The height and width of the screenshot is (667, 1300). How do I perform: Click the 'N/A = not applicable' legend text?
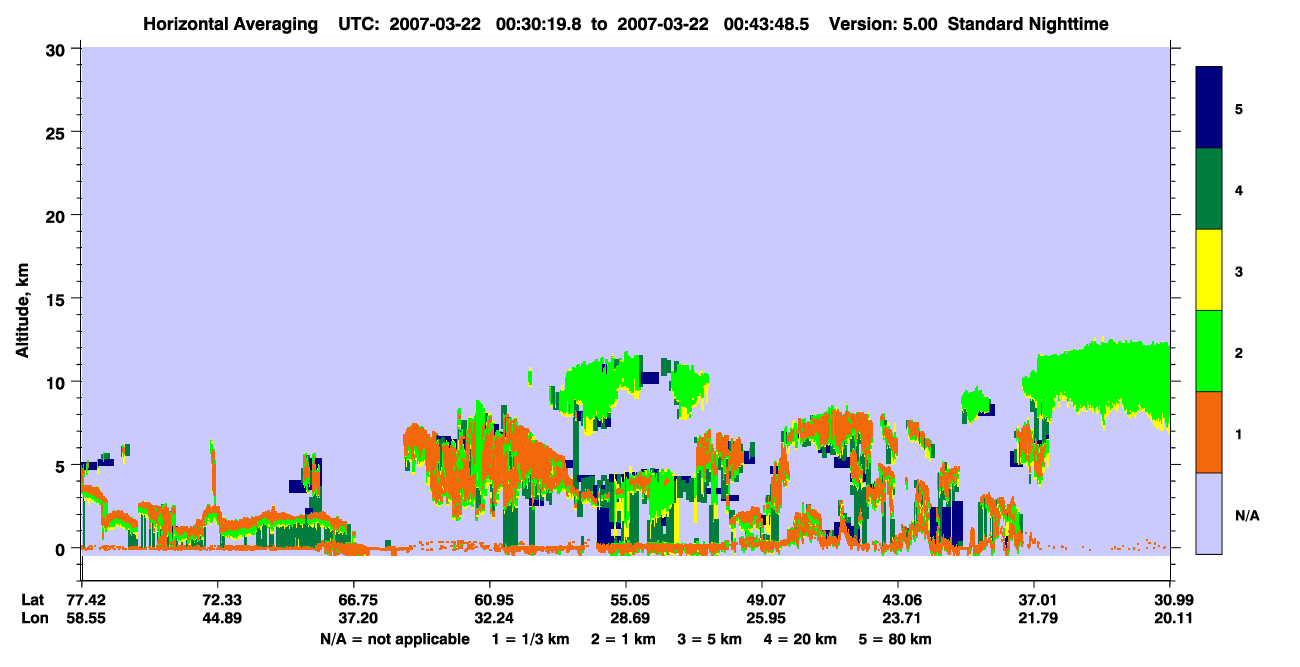pyautogui.click(x=394, y=639)
